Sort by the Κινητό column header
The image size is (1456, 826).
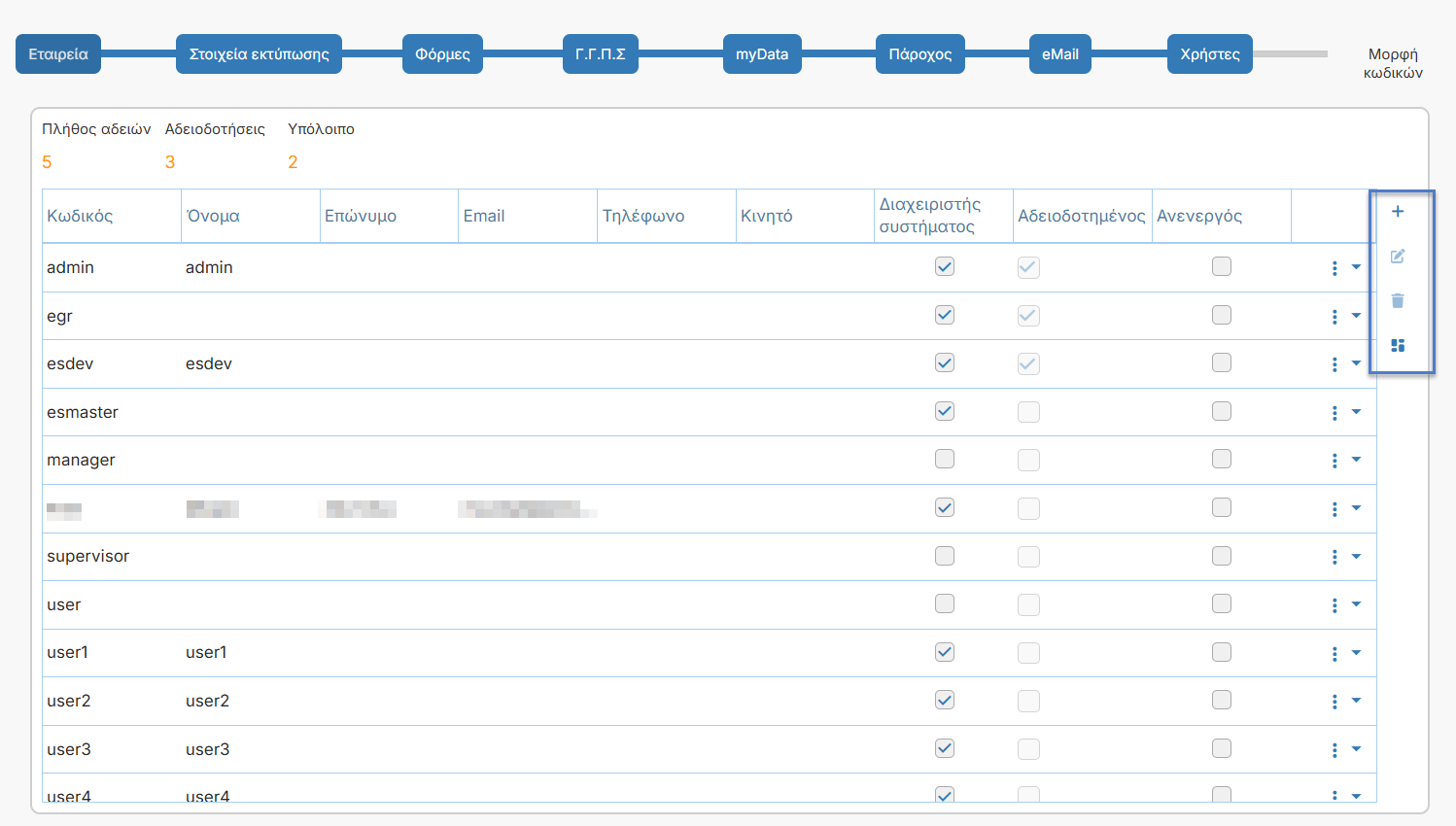(x=805, y=216)
